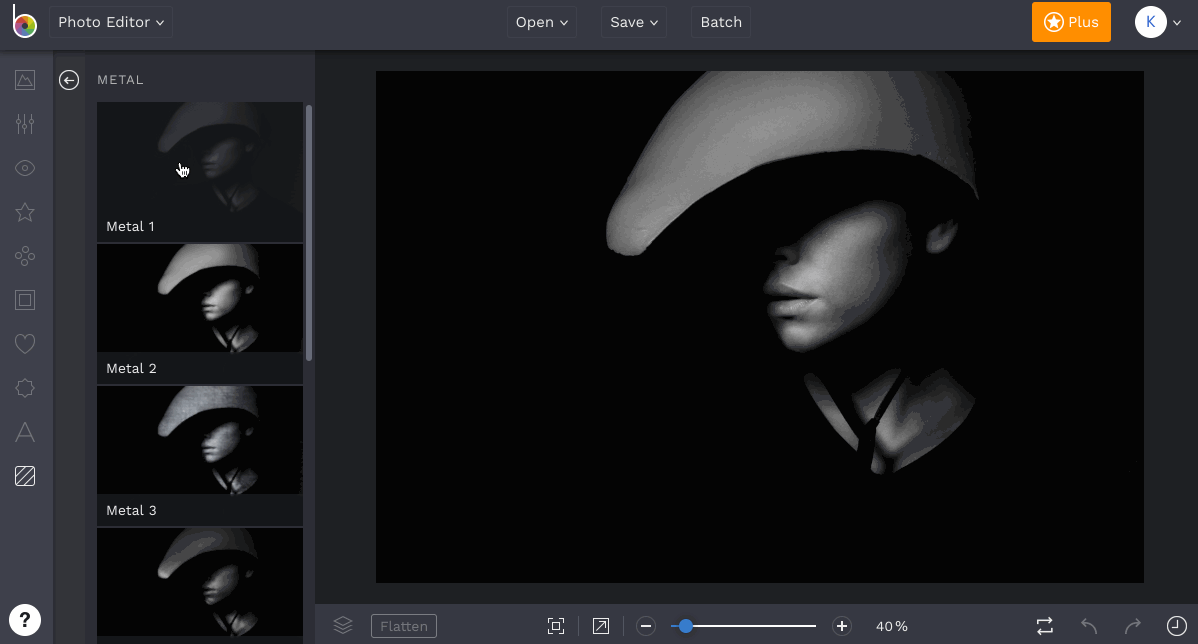Screen dimensions: 1198x644
Task: Click the 40 % zoom value
Action: coord(892,626)
